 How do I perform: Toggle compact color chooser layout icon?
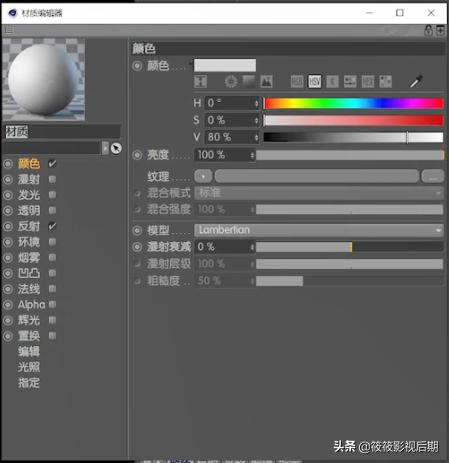pyautogui.click(x=200, y=81)
